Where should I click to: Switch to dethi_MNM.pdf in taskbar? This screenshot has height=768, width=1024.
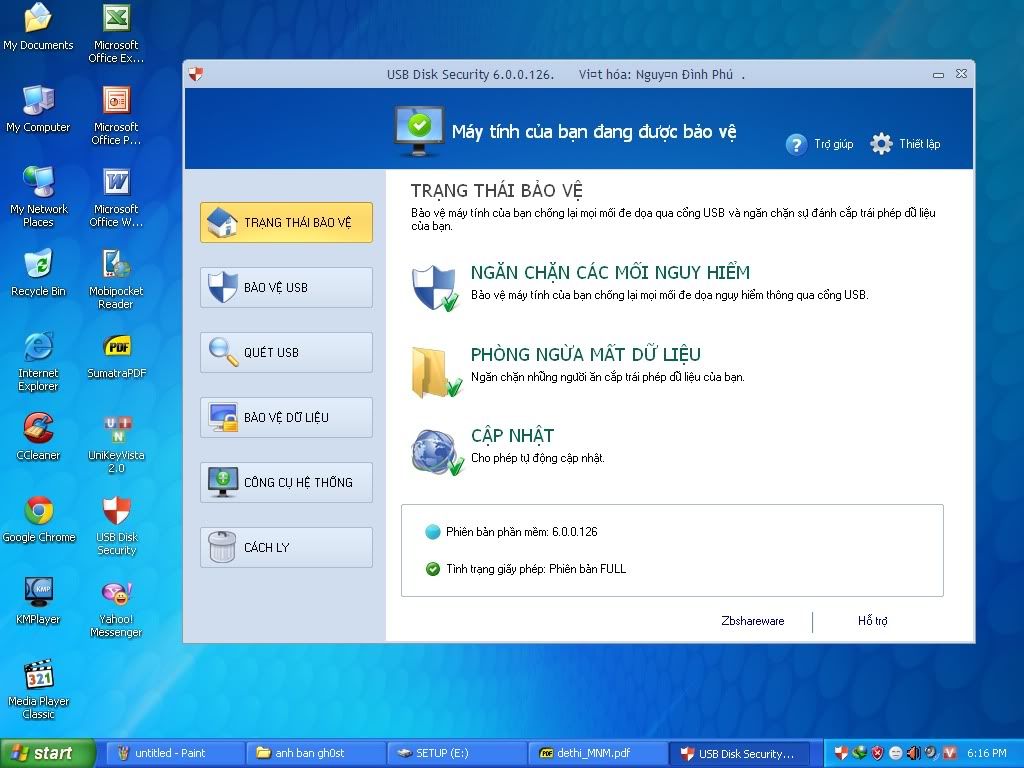coord(598,753)
